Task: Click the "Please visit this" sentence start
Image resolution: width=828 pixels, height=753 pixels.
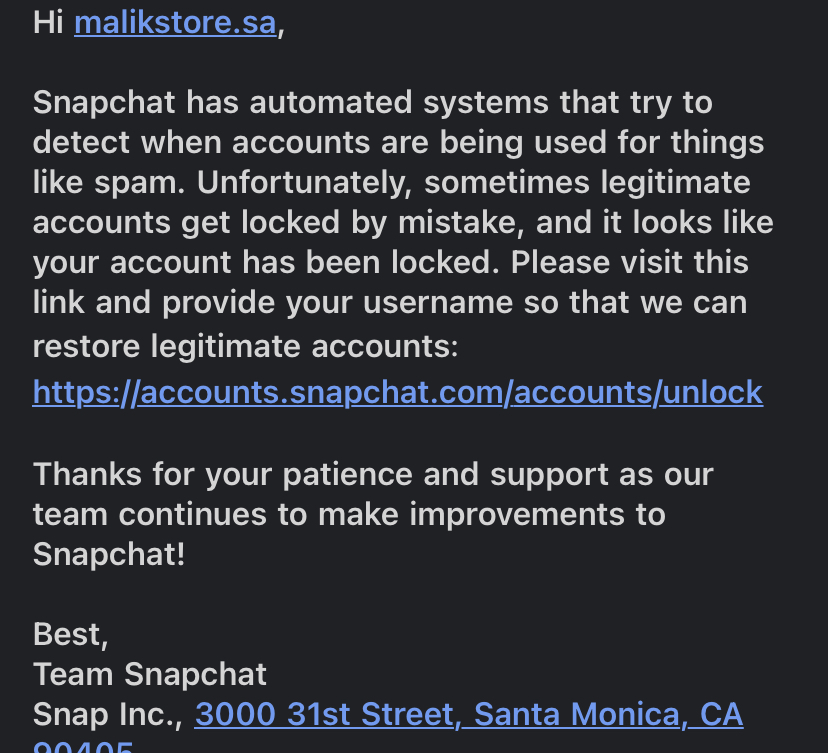Action: 629,262
